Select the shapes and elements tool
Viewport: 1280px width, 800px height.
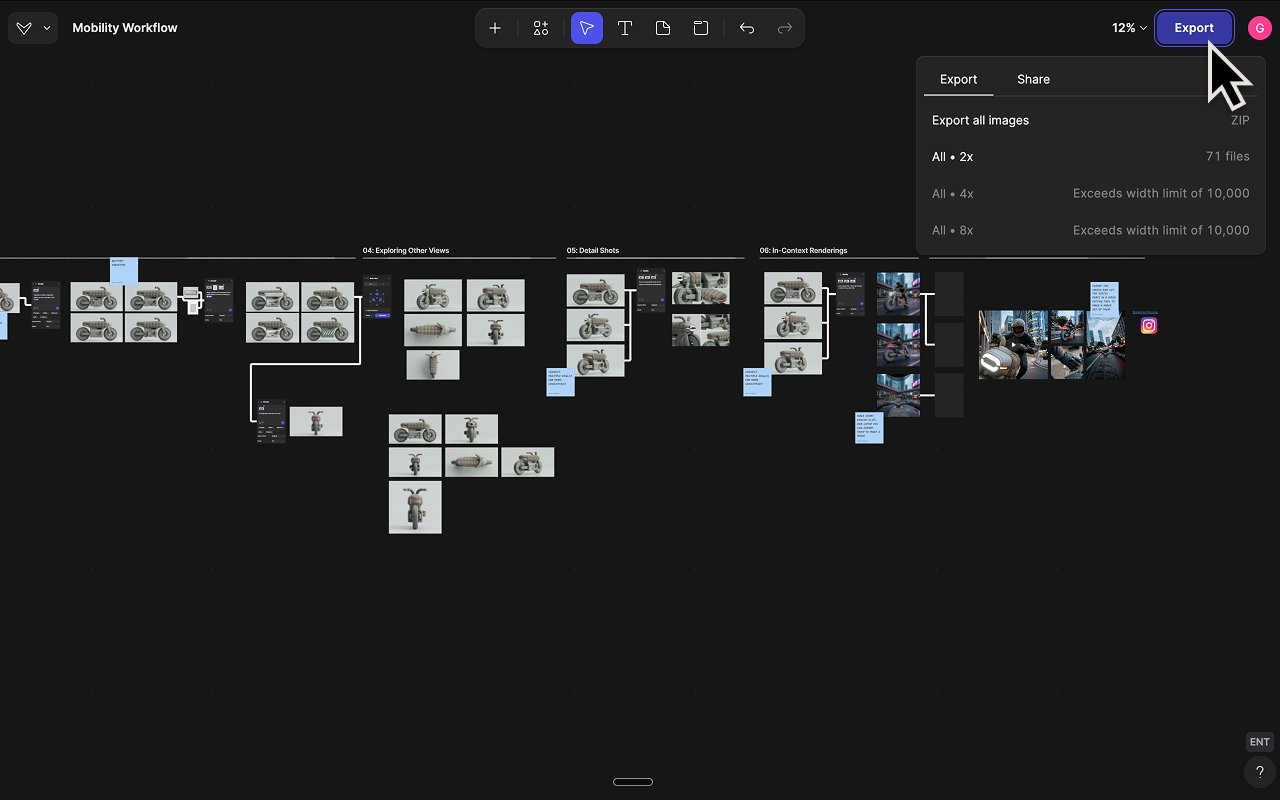click(541, 28)
